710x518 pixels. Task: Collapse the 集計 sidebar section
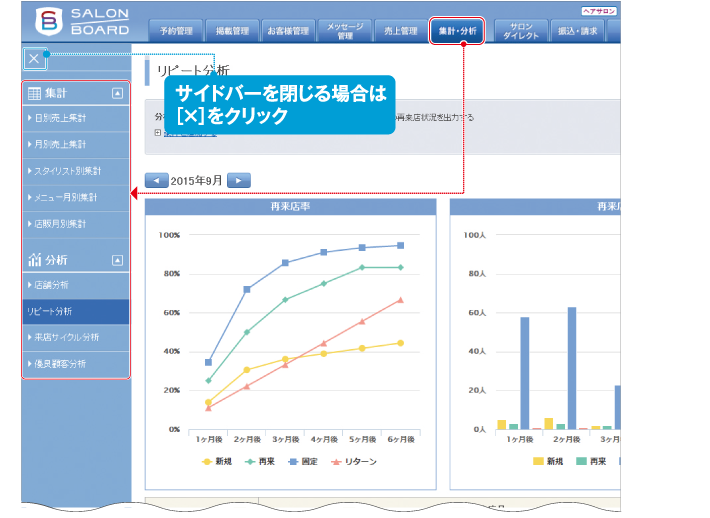[117, 93]
